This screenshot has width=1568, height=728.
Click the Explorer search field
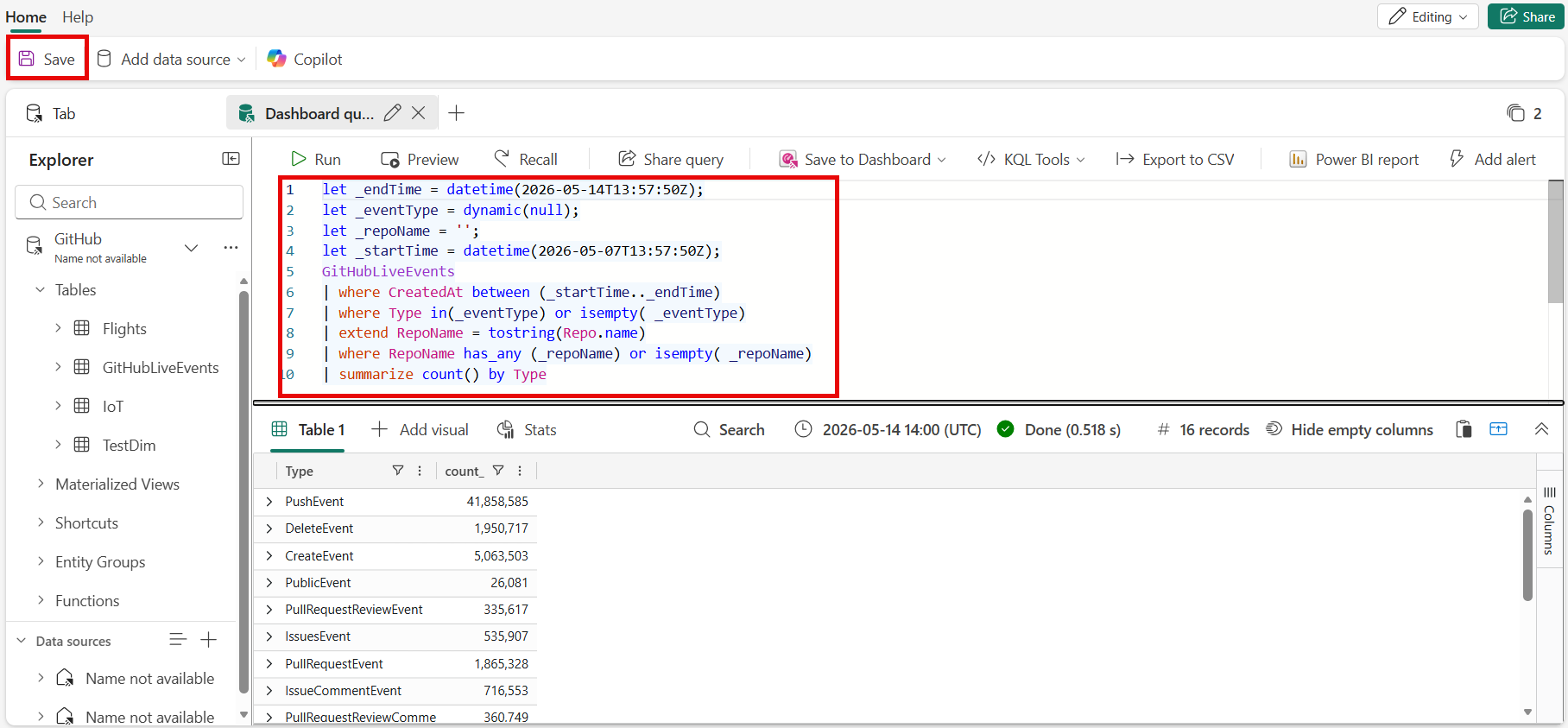pos(129,202)
